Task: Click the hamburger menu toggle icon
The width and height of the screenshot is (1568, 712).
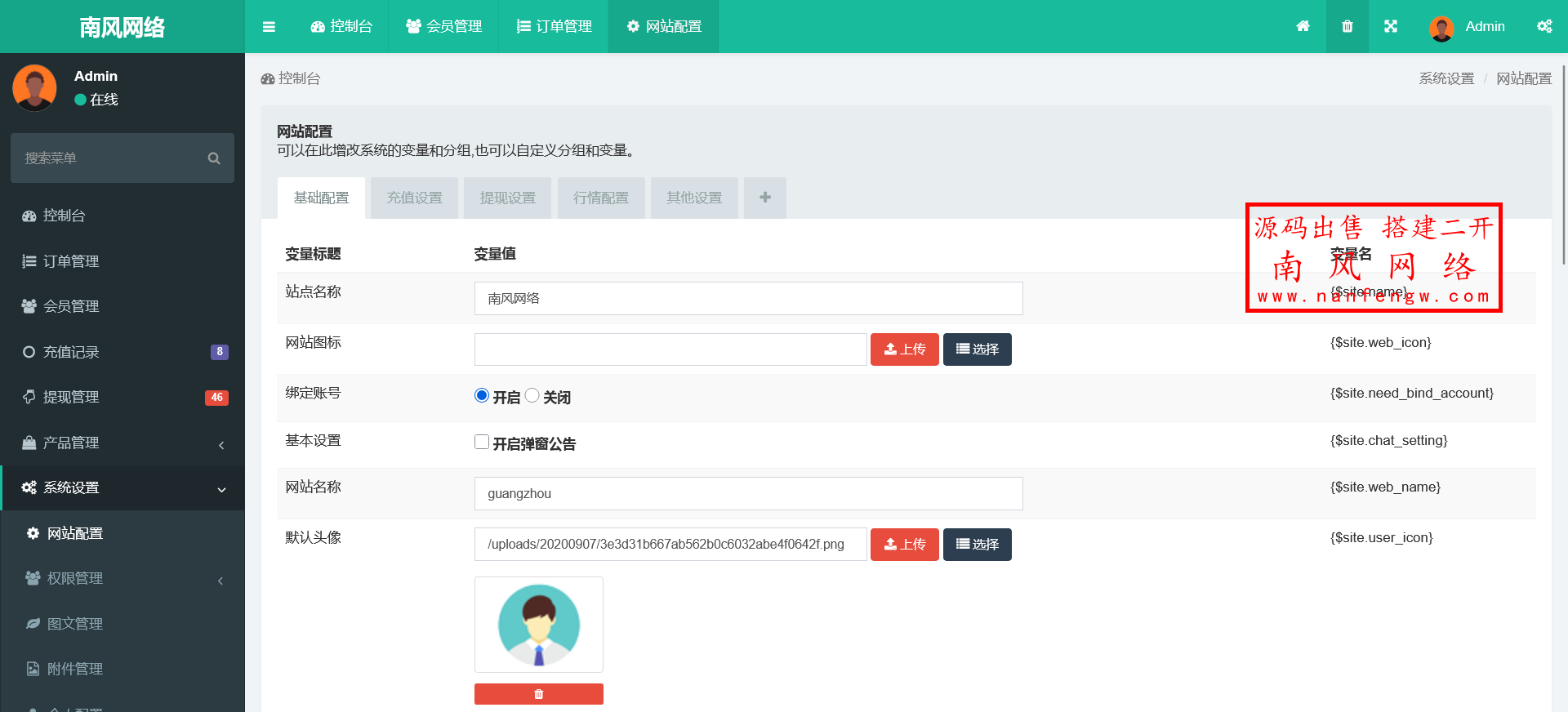Action: 269,27
